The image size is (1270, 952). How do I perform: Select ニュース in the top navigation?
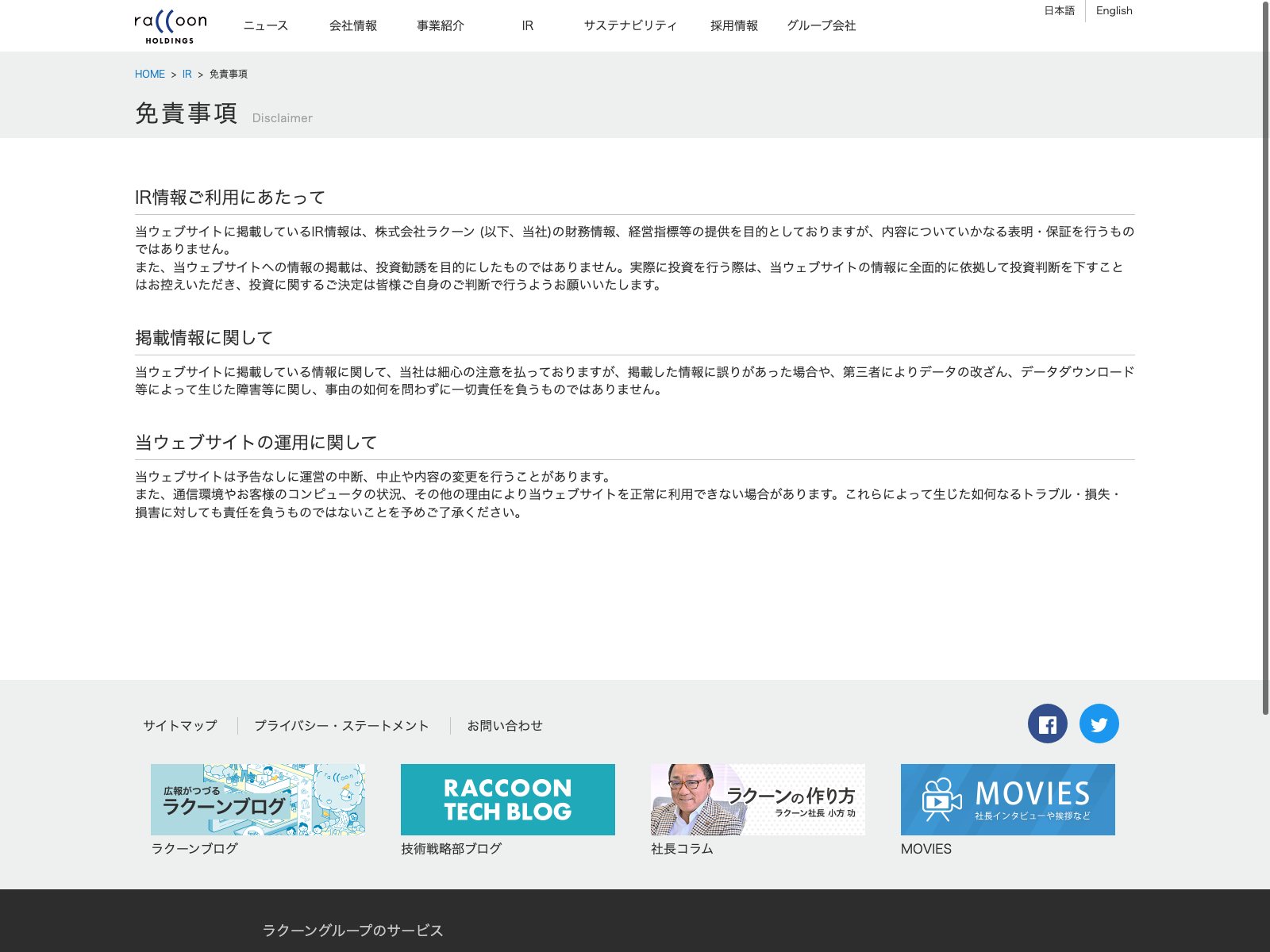266,25
